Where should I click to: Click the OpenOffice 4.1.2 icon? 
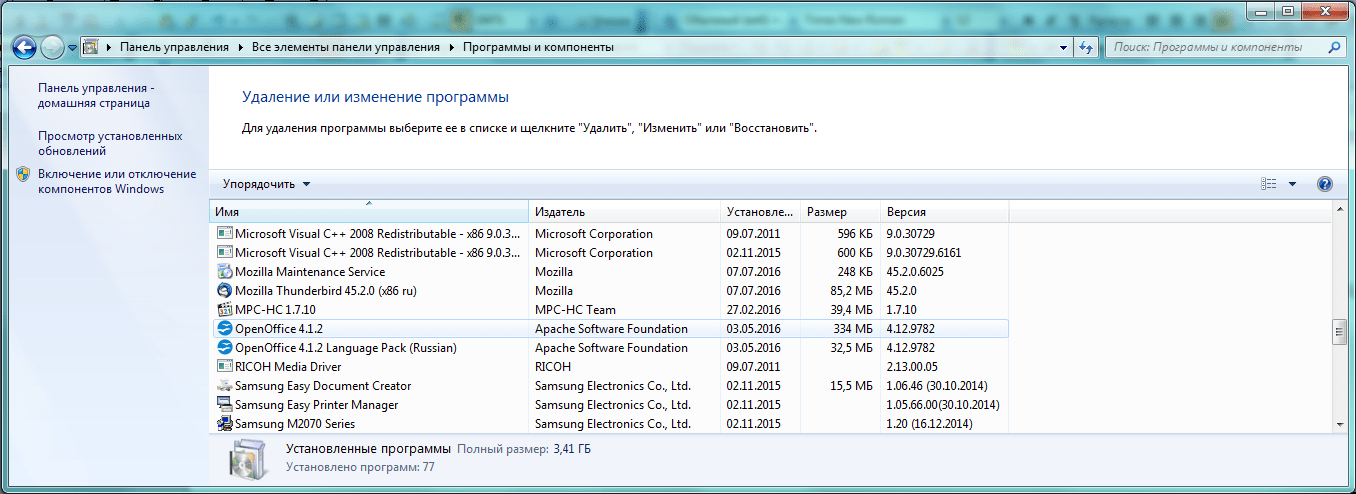tap(225, 329)
